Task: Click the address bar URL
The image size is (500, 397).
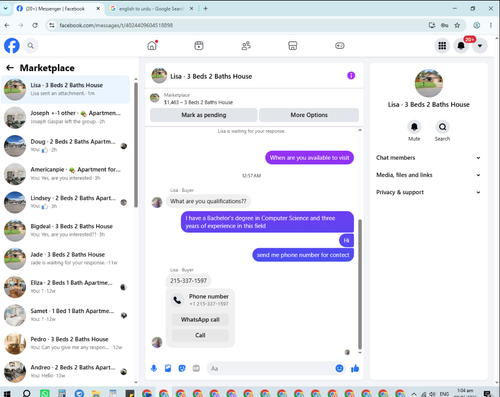Action: tap(116, 25)
